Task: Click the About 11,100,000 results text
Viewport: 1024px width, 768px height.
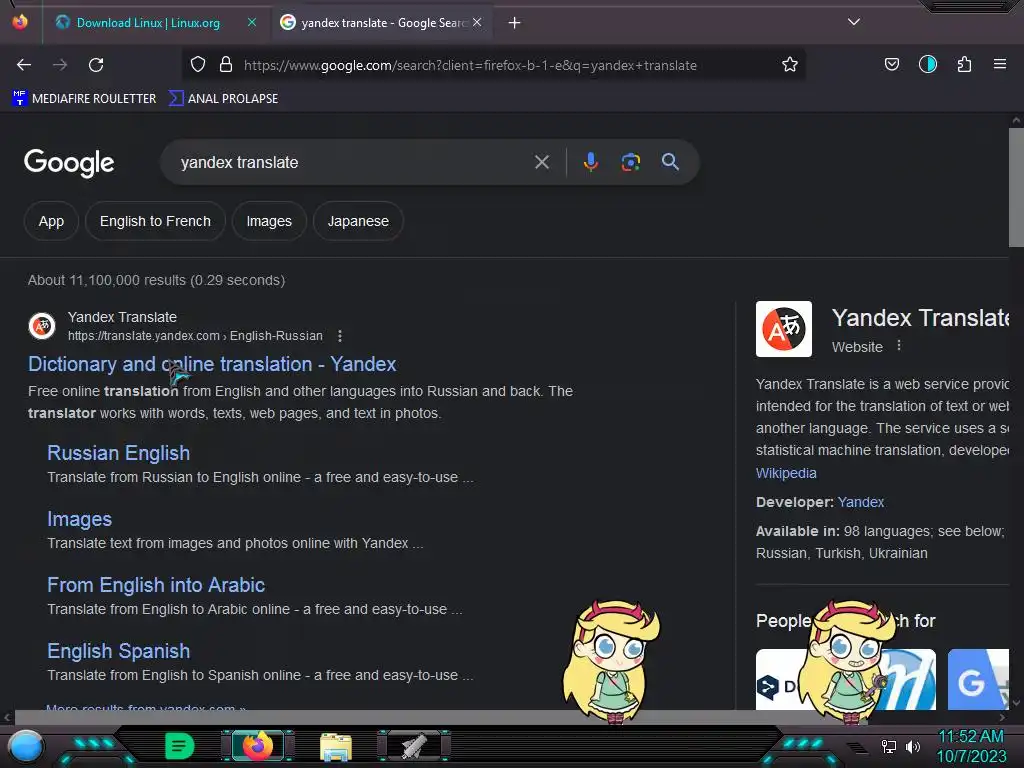Action: coord(157,280)
